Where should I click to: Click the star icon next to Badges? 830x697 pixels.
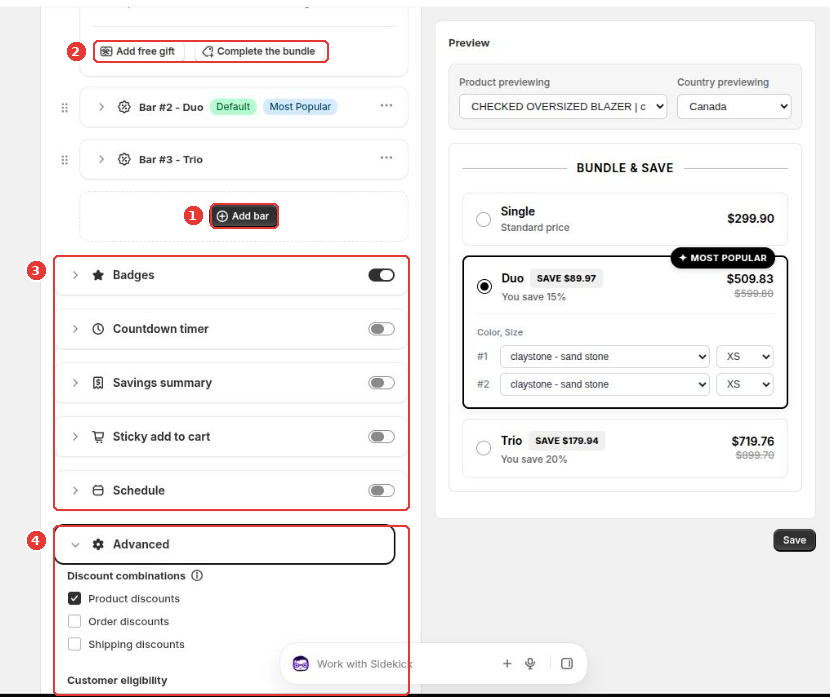pos(98,275)
